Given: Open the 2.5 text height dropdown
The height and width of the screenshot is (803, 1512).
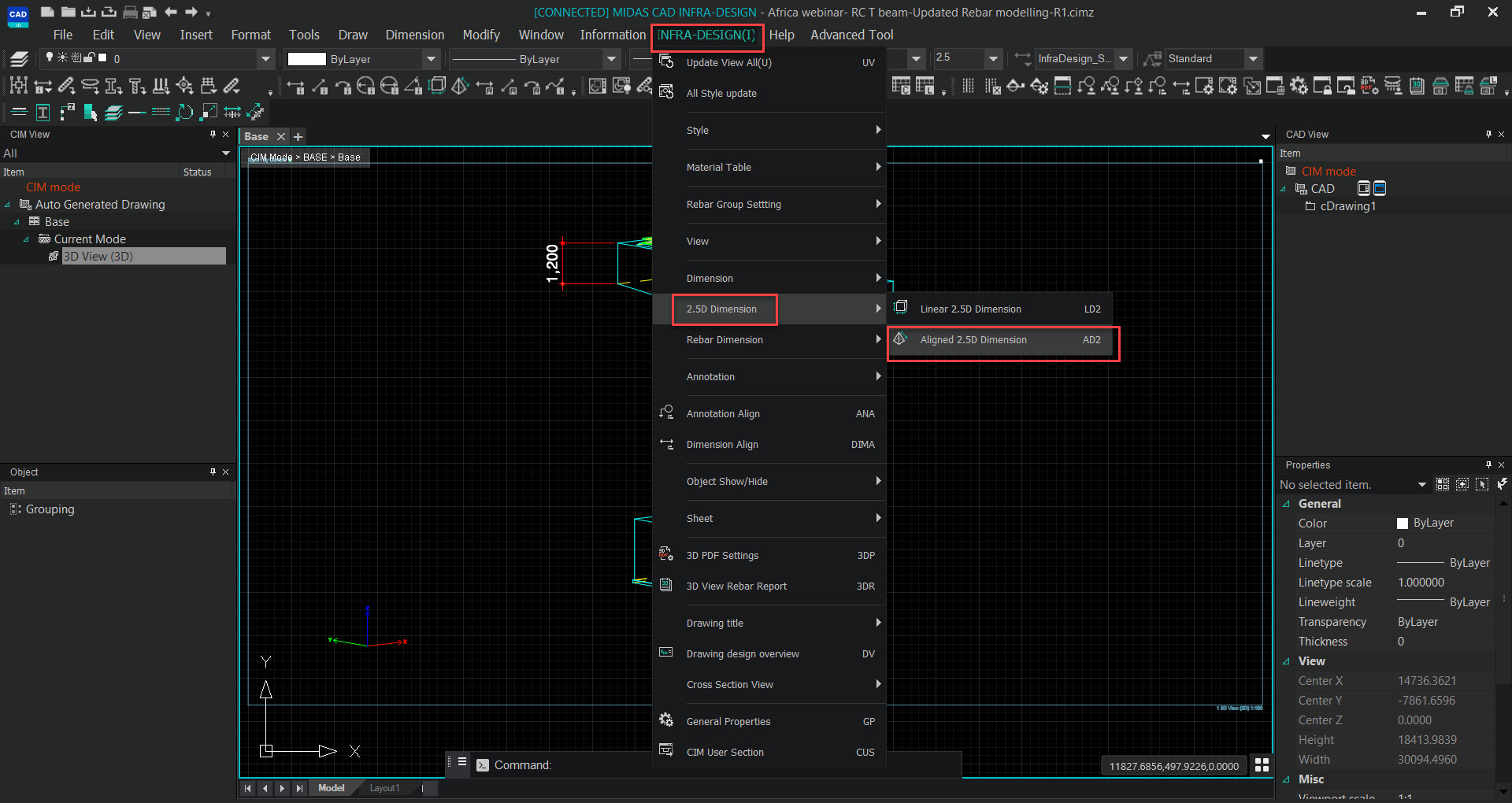Looking at the screenshot, I should [x=994, y=58].
